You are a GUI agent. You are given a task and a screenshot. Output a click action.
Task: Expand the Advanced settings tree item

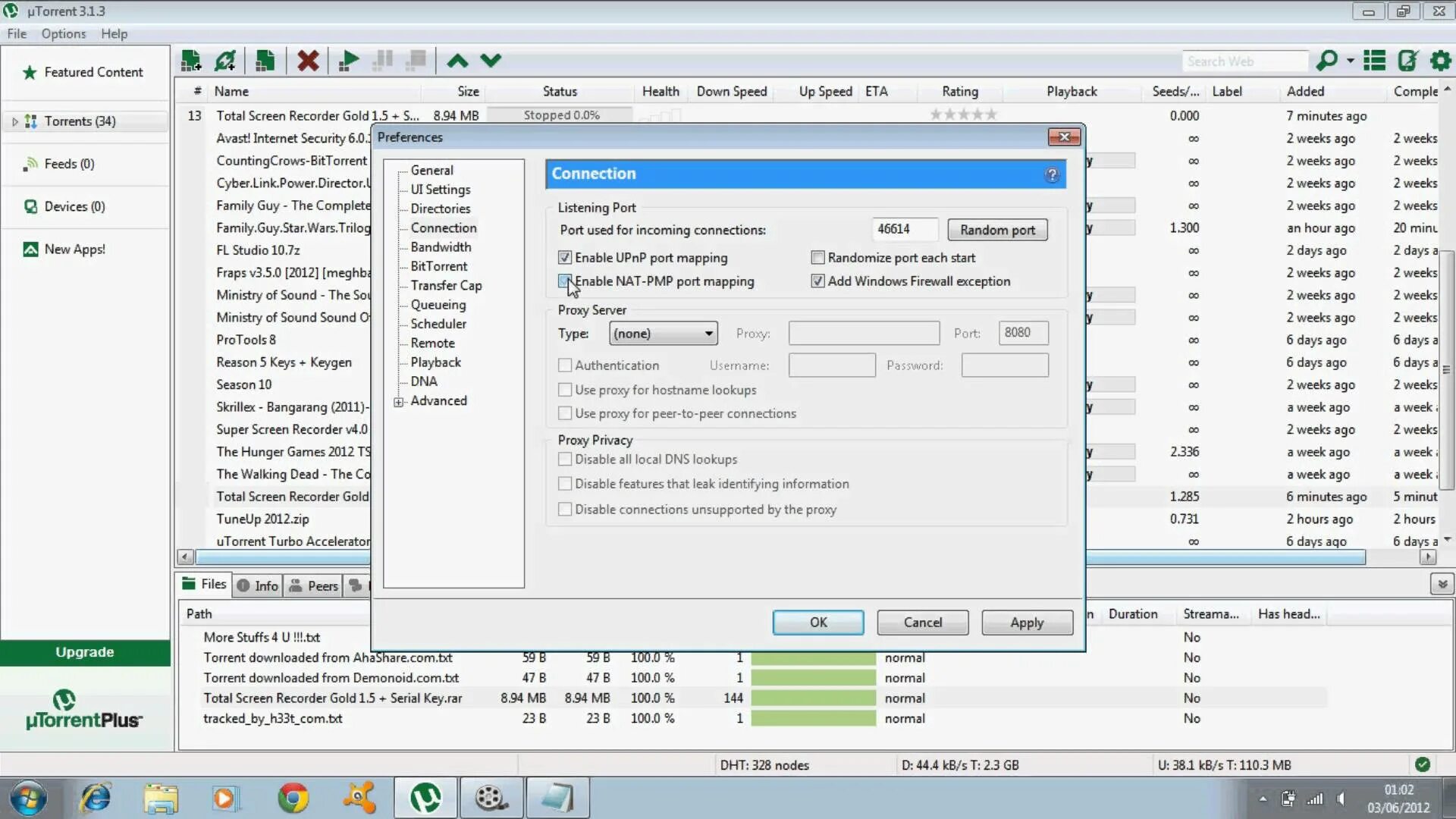(x=398, y=400)
